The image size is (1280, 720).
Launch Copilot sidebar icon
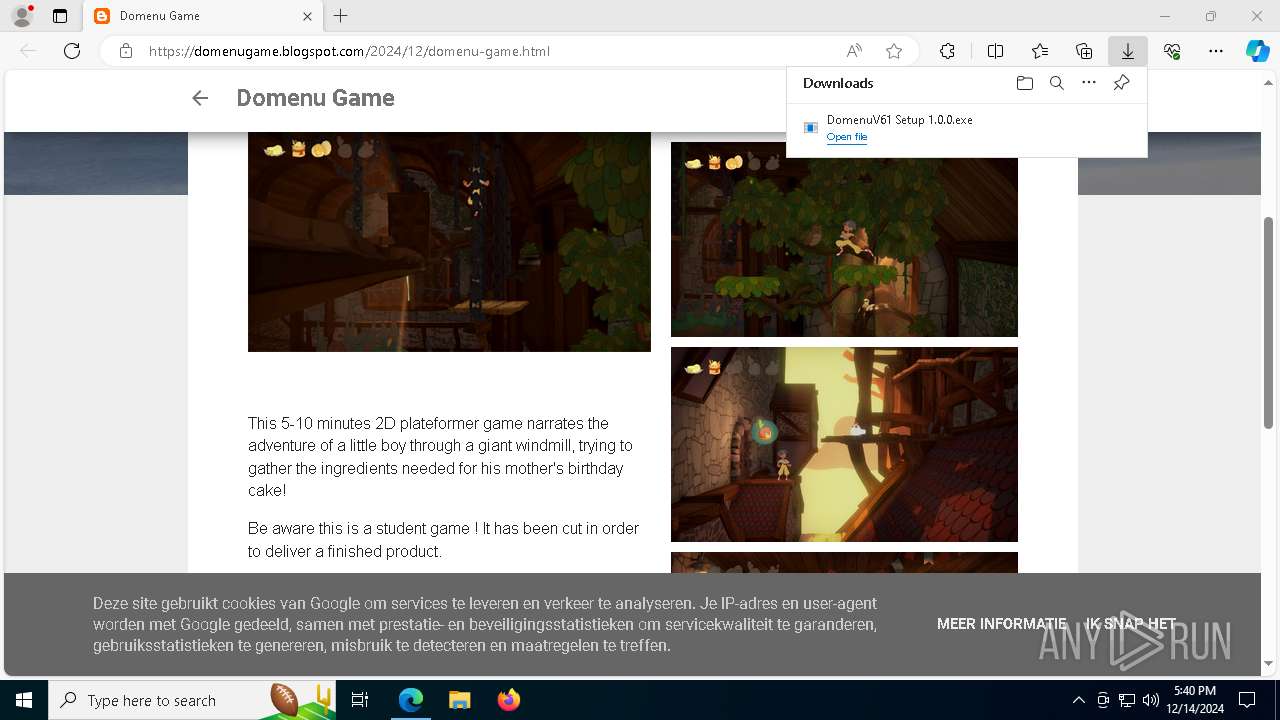click(x=1258, y=51)
